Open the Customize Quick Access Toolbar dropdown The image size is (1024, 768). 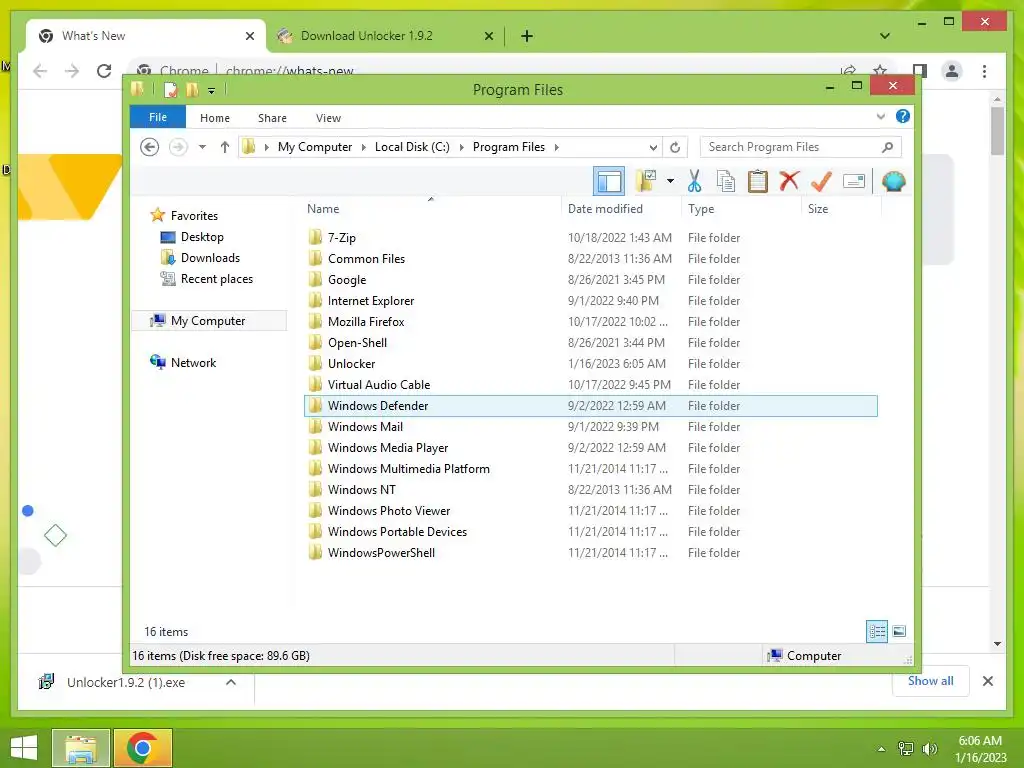[211, 91]
